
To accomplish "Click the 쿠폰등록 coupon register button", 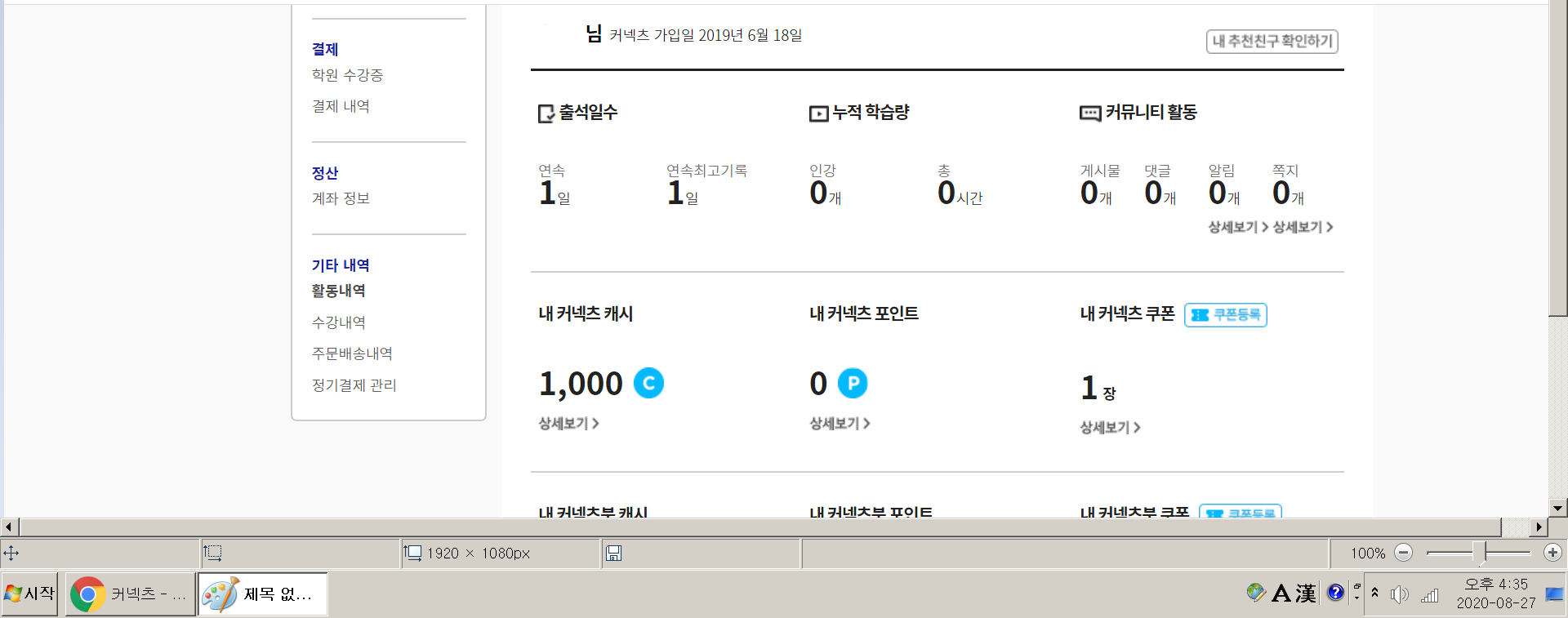I will pyautogui.click(x=1226, y=315).
